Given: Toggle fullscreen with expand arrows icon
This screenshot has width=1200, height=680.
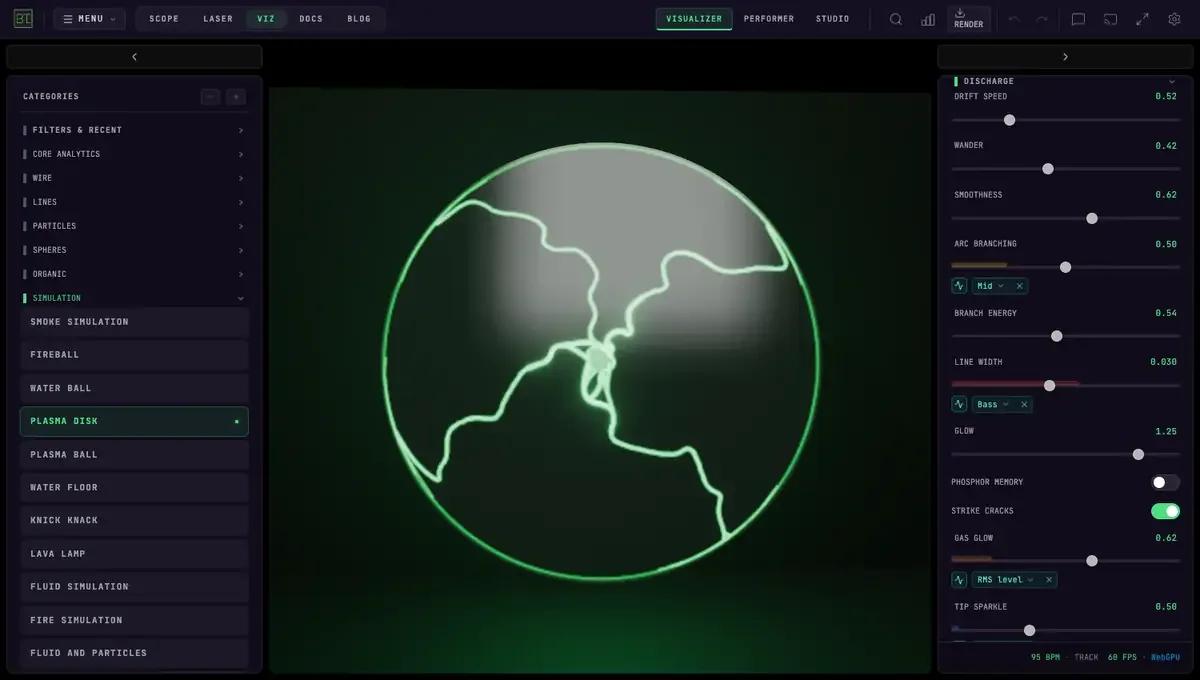Looking at the screenshot, I should pos(1142,19).
